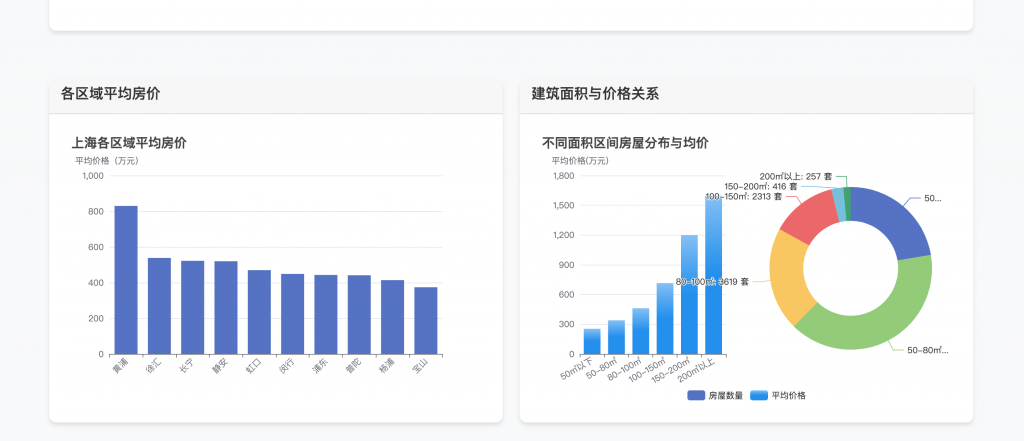Click the 900 y-axis value
The height and width of the screenshot is (441, 1024).
point(567,265)
